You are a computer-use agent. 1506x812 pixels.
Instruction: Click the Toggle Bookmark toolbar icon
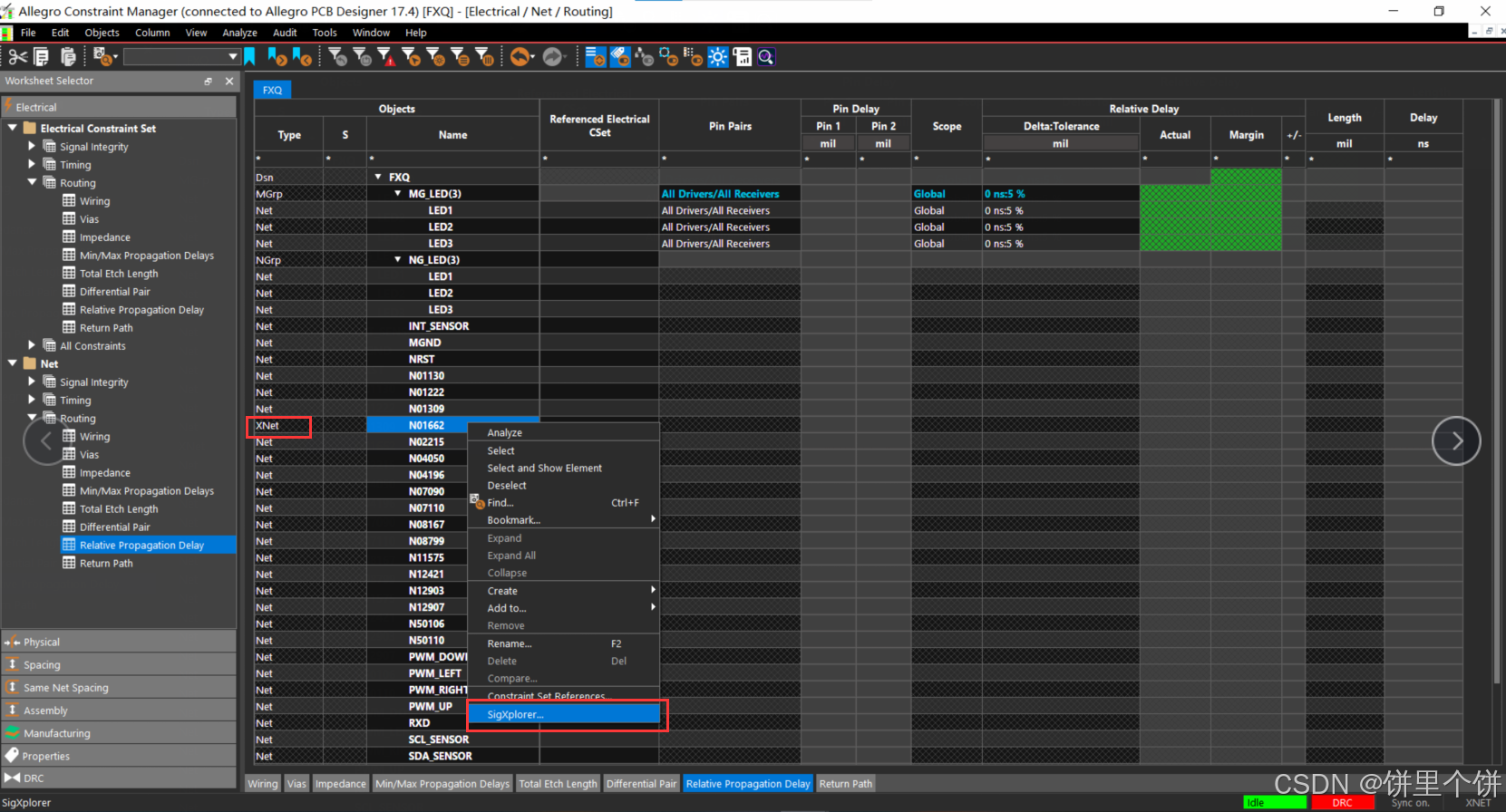(x=249, y=57)
